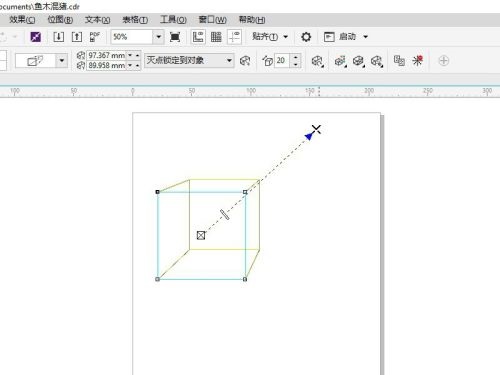Click the Publish to PDF icon
This screenshot has height=375, width=500.
pos(95,36)
